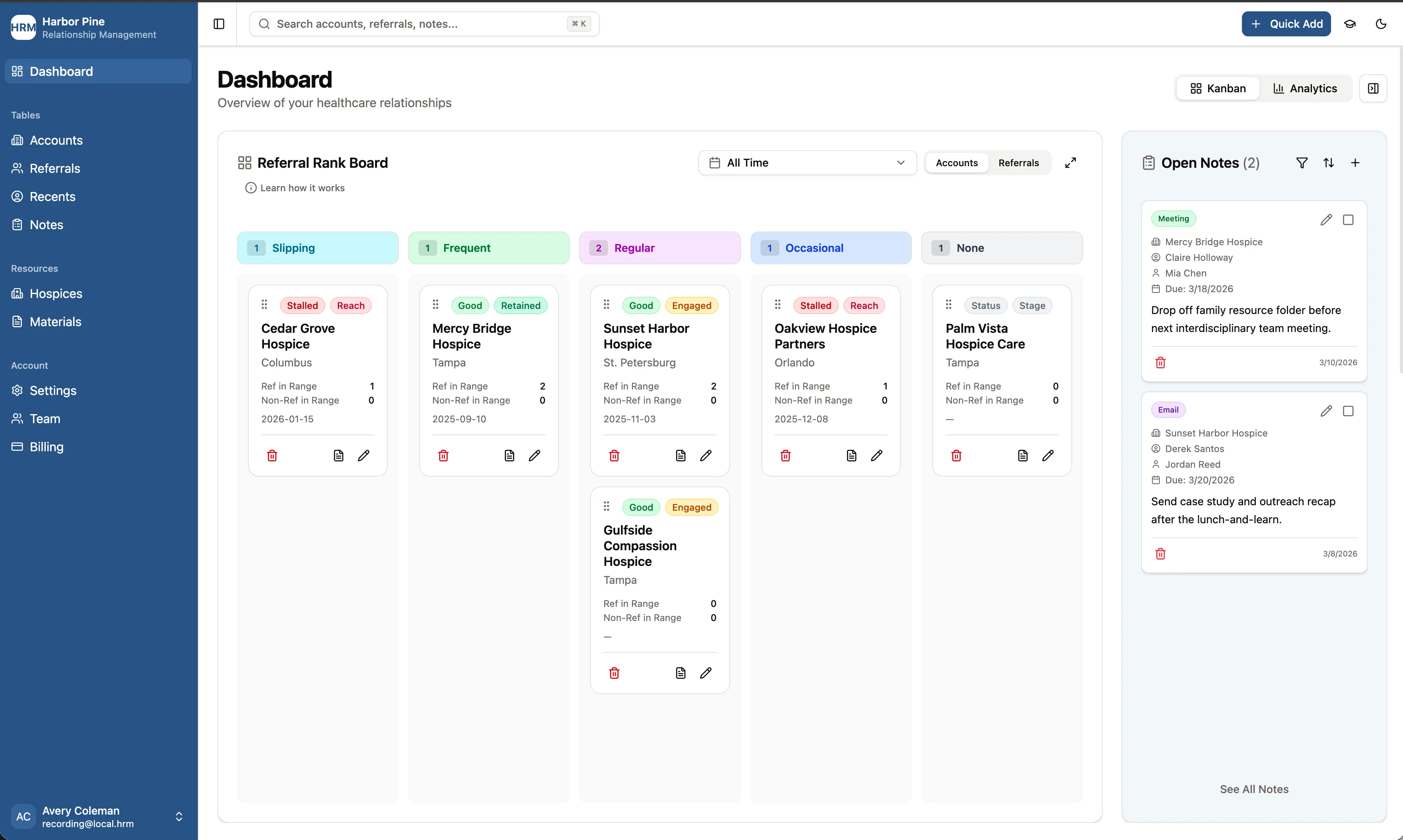Click the Materials icon in the sidebar
The height and width of the screenshot is (840, 1403).
click(16, 321)
